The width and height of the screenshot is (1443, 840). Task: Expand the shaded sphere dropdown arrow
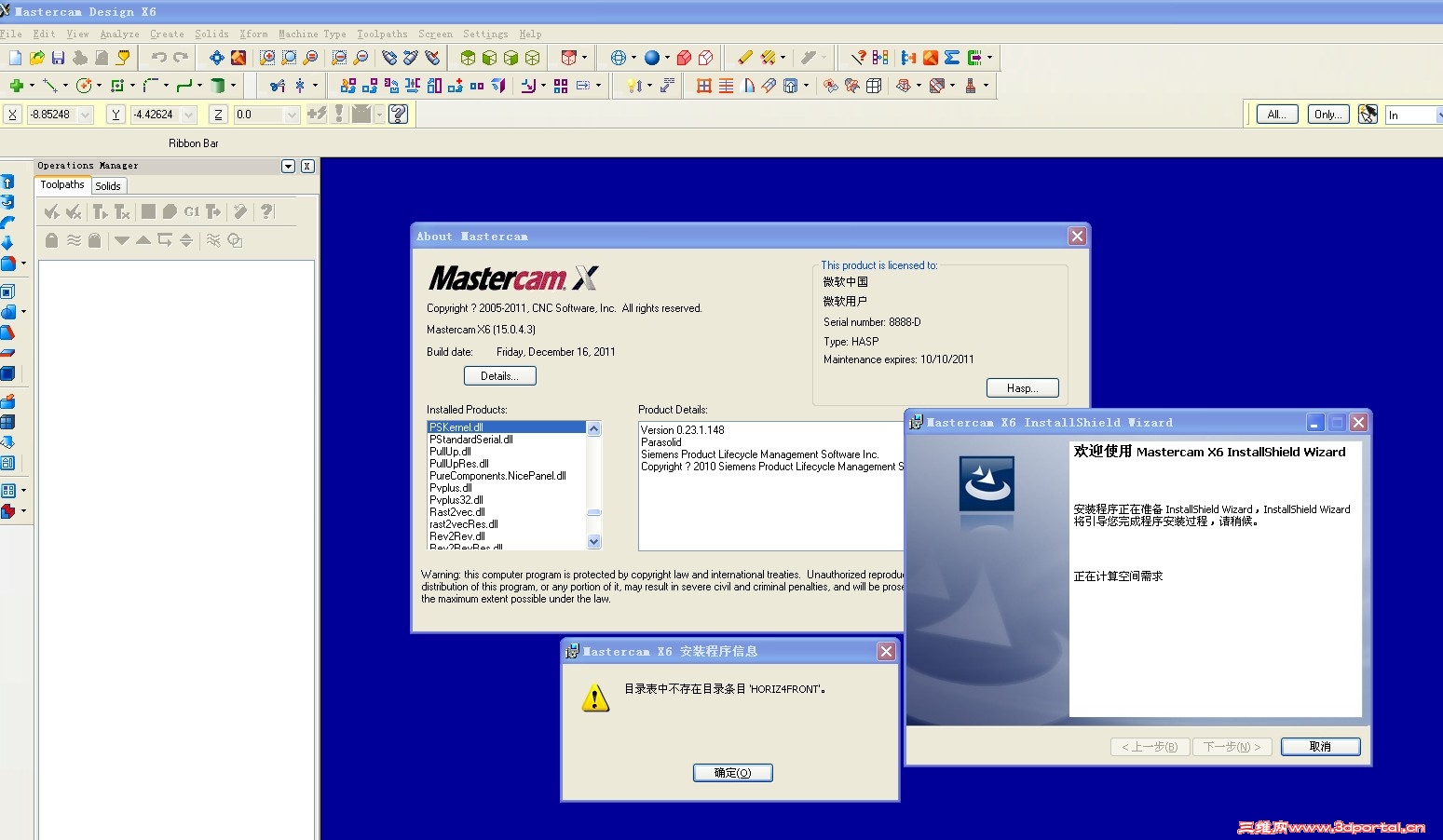(x=667, y=58)
